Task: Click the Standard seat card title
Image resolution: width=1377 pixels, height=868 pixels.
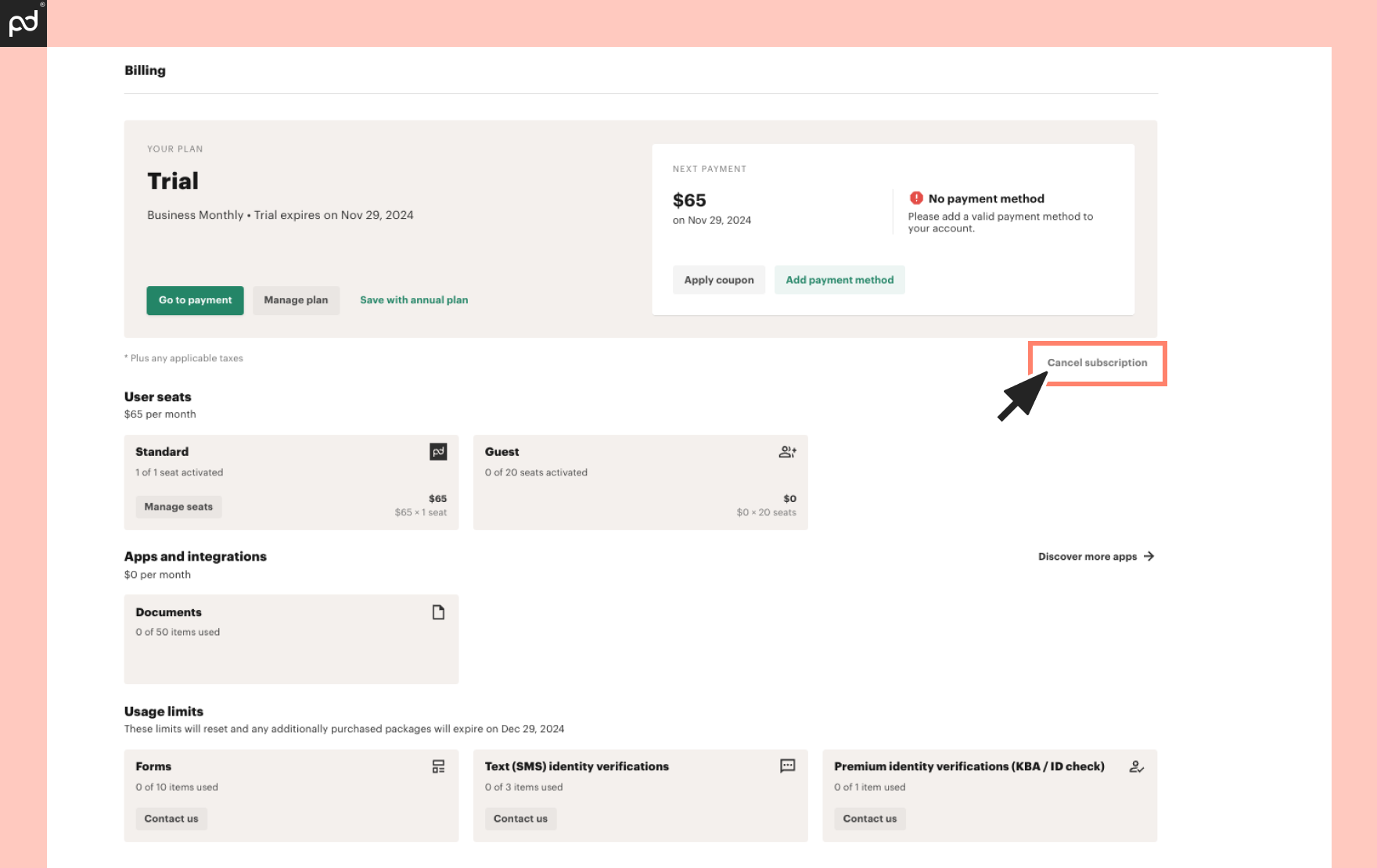Action: (x=162, y=452)
